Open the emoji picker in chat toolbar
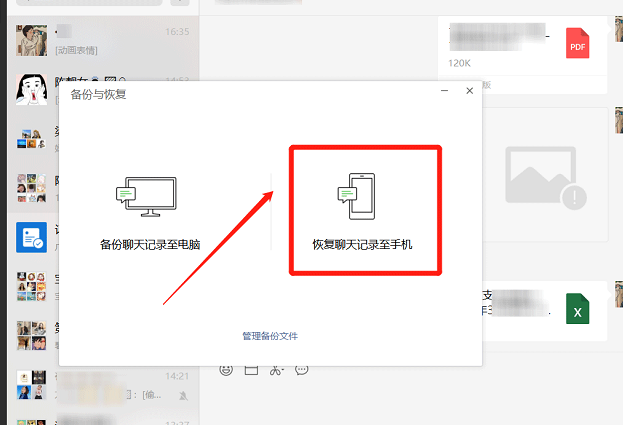The width and height of the screenshot is (623, 425). click(x=226, y=370)
